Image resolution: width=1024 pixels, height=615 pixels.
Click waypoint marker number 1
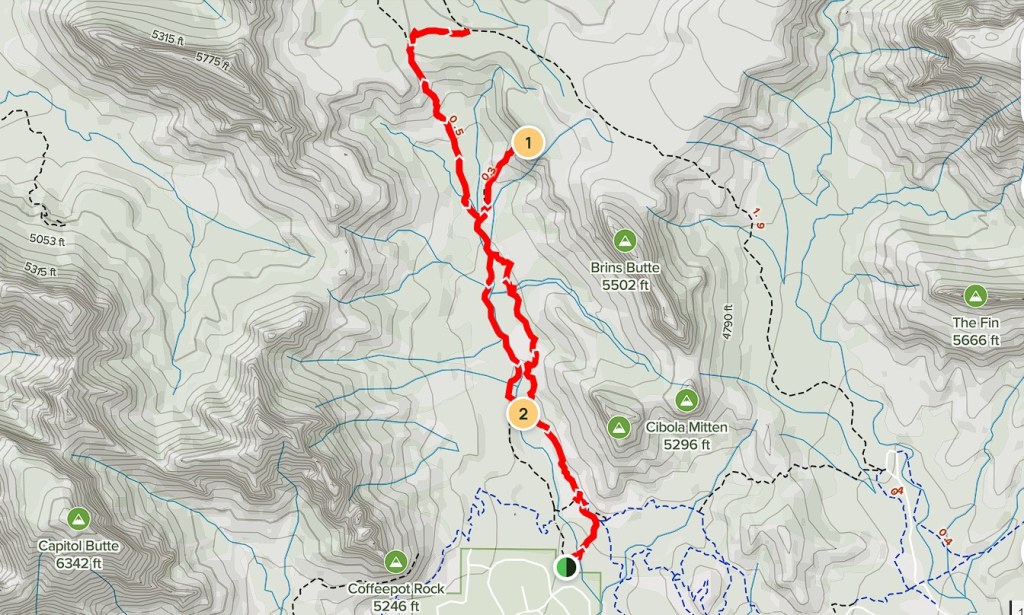tap(528, 143)
